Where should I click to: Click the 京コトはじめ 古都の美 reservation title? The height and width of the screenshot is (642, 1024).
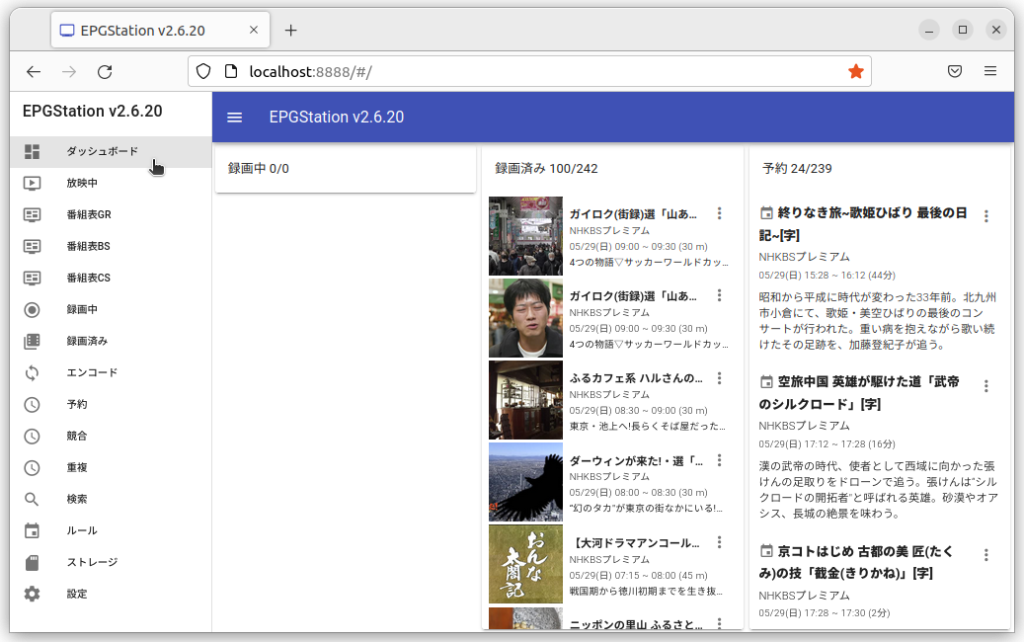pyautogui.click(x=856, y=562)
